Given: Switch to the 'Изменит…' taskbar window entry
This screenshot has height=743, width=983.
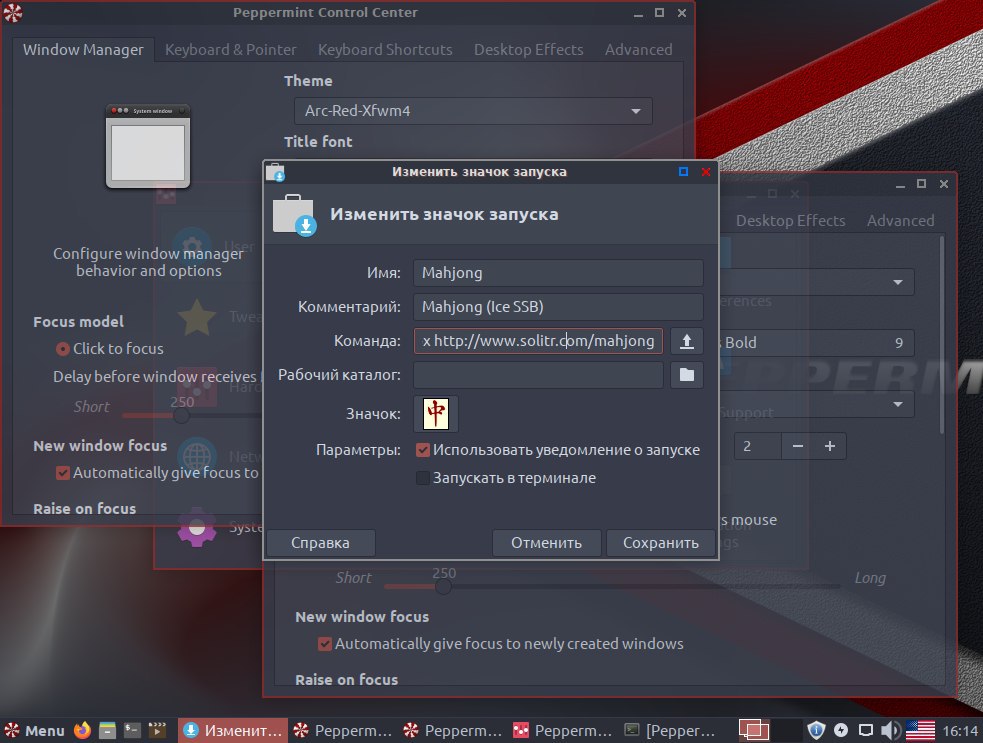Looking at the screenshot, I should (x=233, y=730).
